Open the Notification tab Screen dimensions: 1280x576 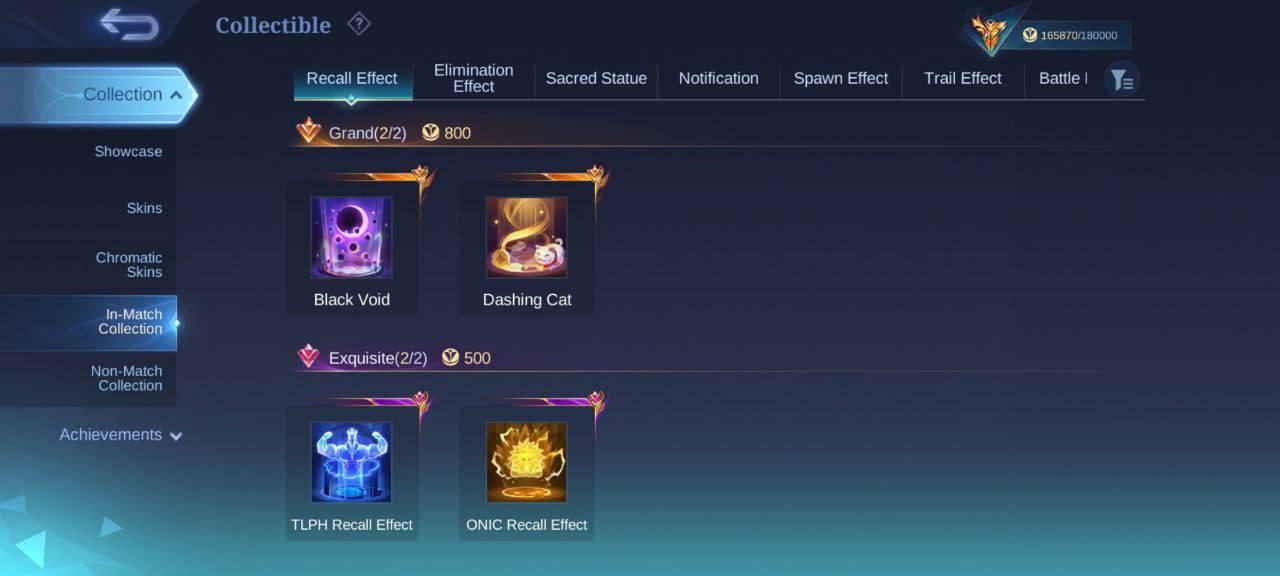tap(718, 78)
